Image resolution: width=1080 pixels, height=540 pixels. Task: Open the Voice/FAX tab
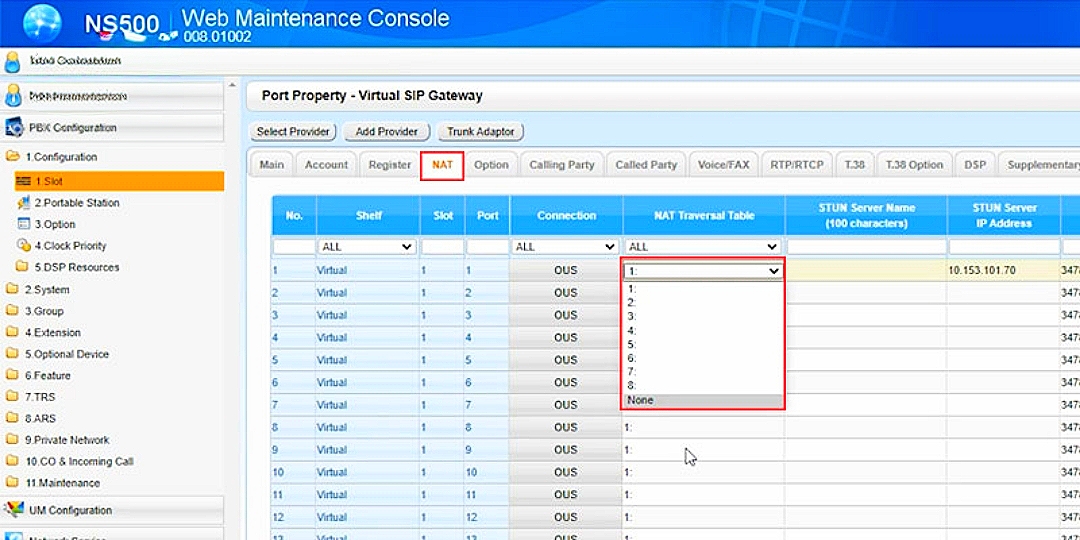pyautogui.click(x=723, y=165)
